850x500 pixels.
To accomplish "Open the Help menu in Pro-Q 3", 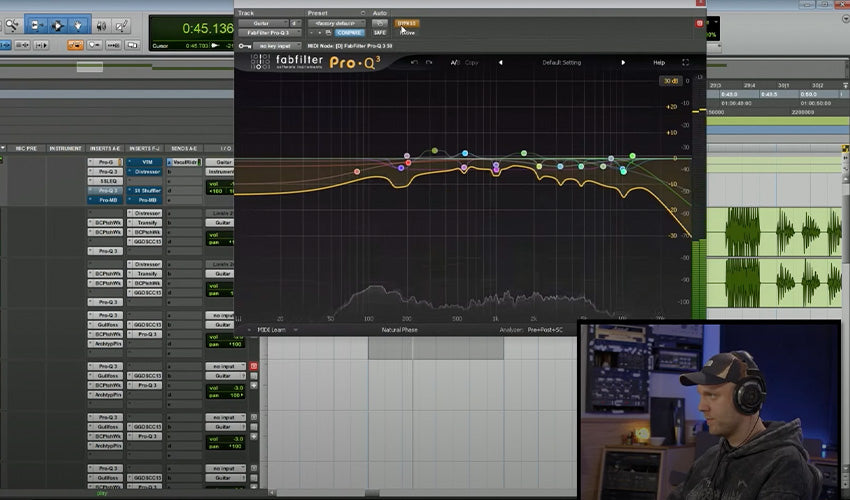I will (659, 62).
